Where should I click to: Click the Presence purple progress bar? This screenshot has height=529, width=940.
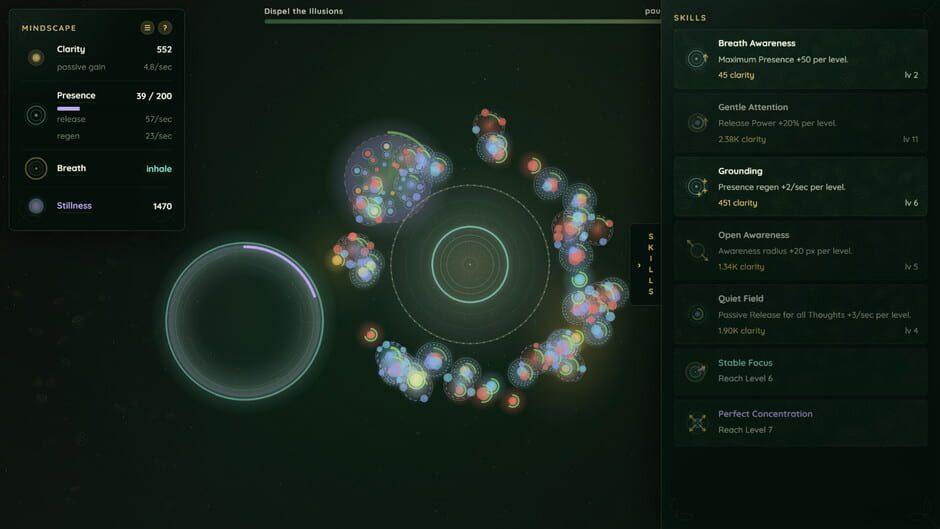[68, 109]
